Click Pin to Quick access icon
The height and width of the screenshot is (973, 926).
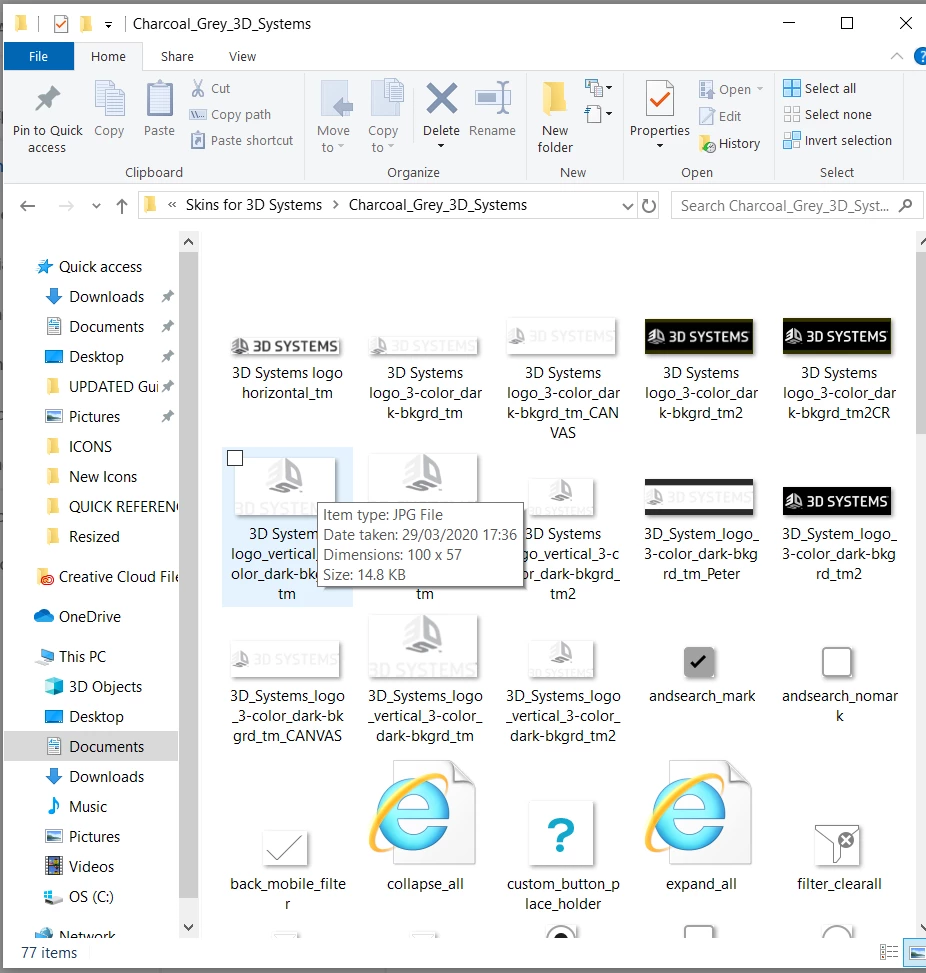48,99
